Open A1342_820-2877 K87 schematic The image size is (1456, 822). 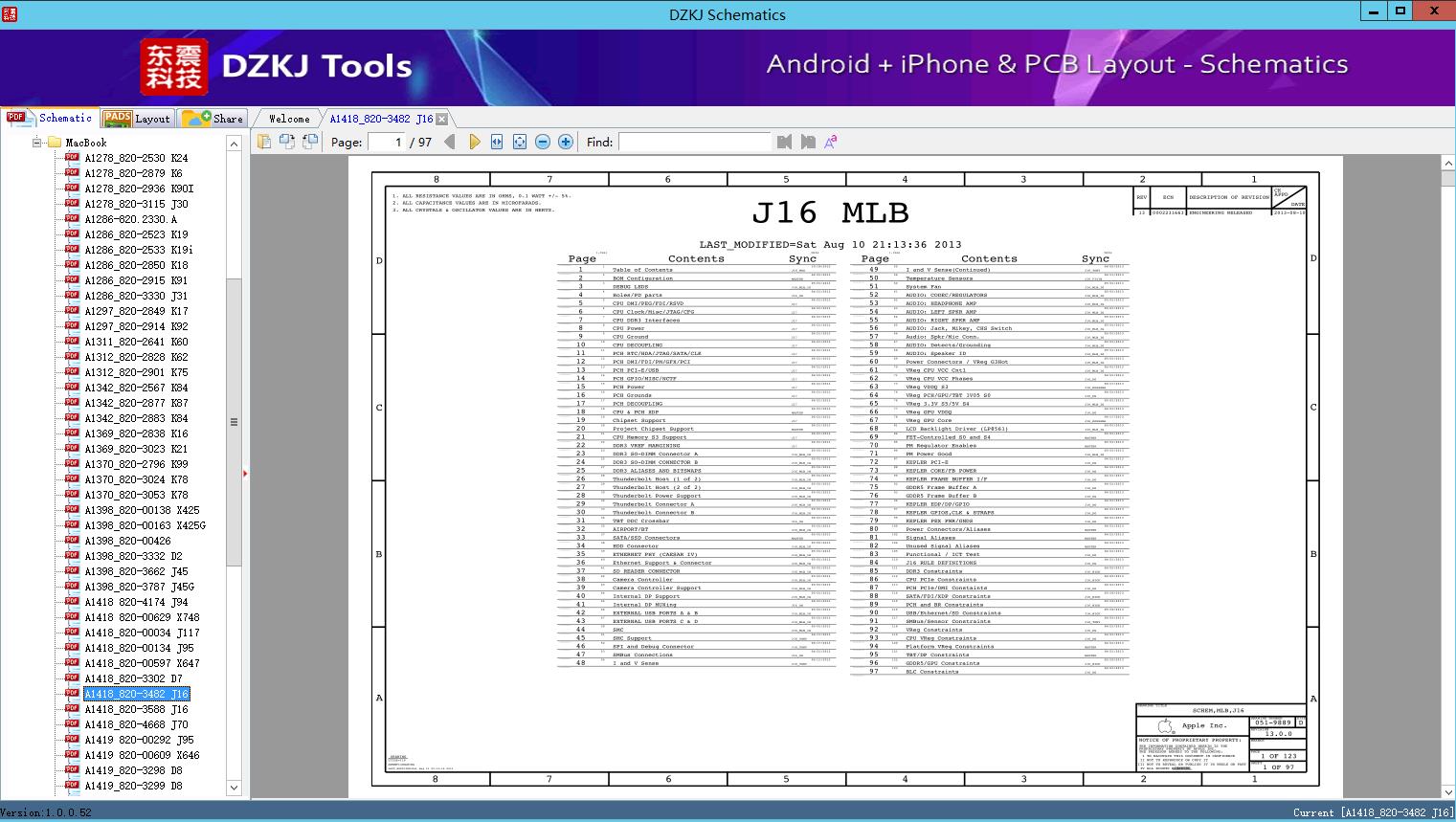136,403
